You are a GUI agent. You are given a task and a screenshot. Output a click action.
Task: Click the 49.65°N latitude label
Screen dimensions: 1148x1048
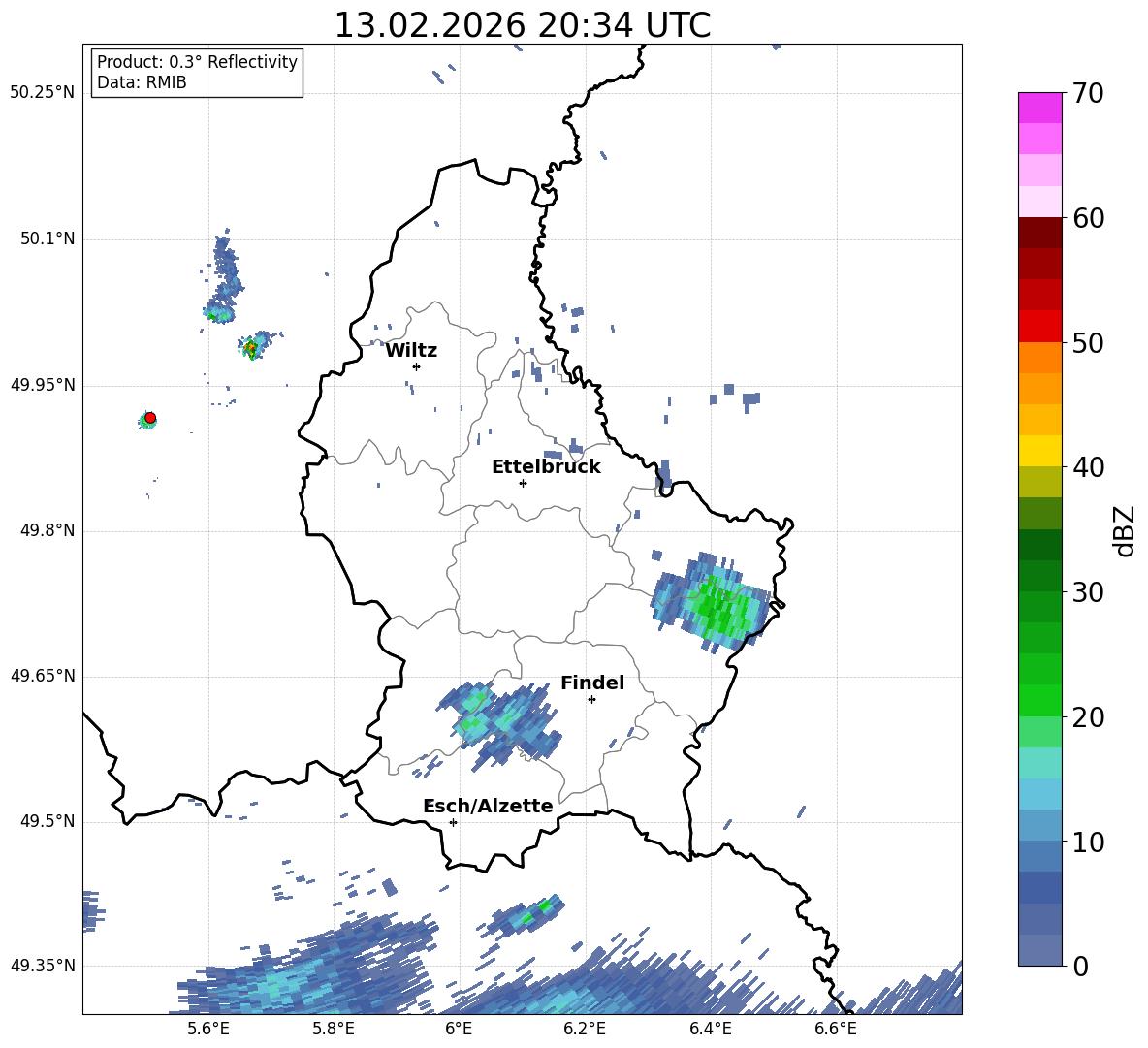coord(42,676)
